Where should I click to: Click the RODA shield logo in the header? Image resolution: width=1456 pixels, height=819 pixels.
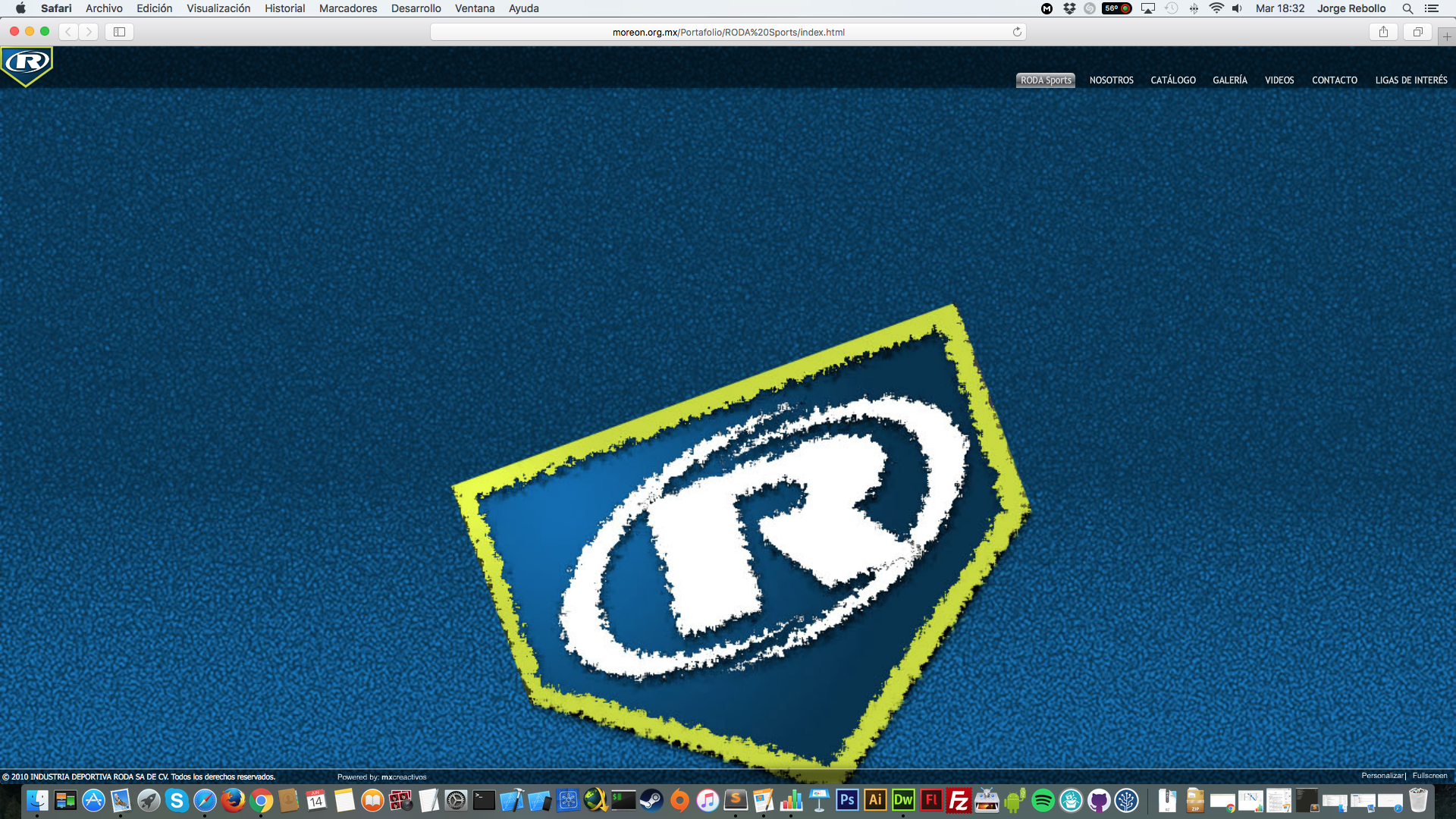pos(27,66)
